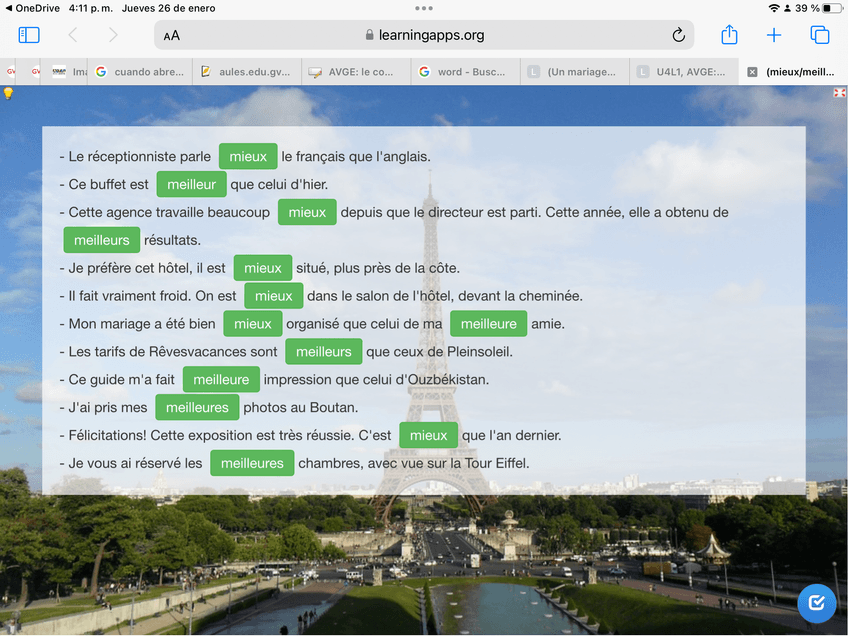
Task: Tap the learningapps.org address bar
Action: pos(425,35)
